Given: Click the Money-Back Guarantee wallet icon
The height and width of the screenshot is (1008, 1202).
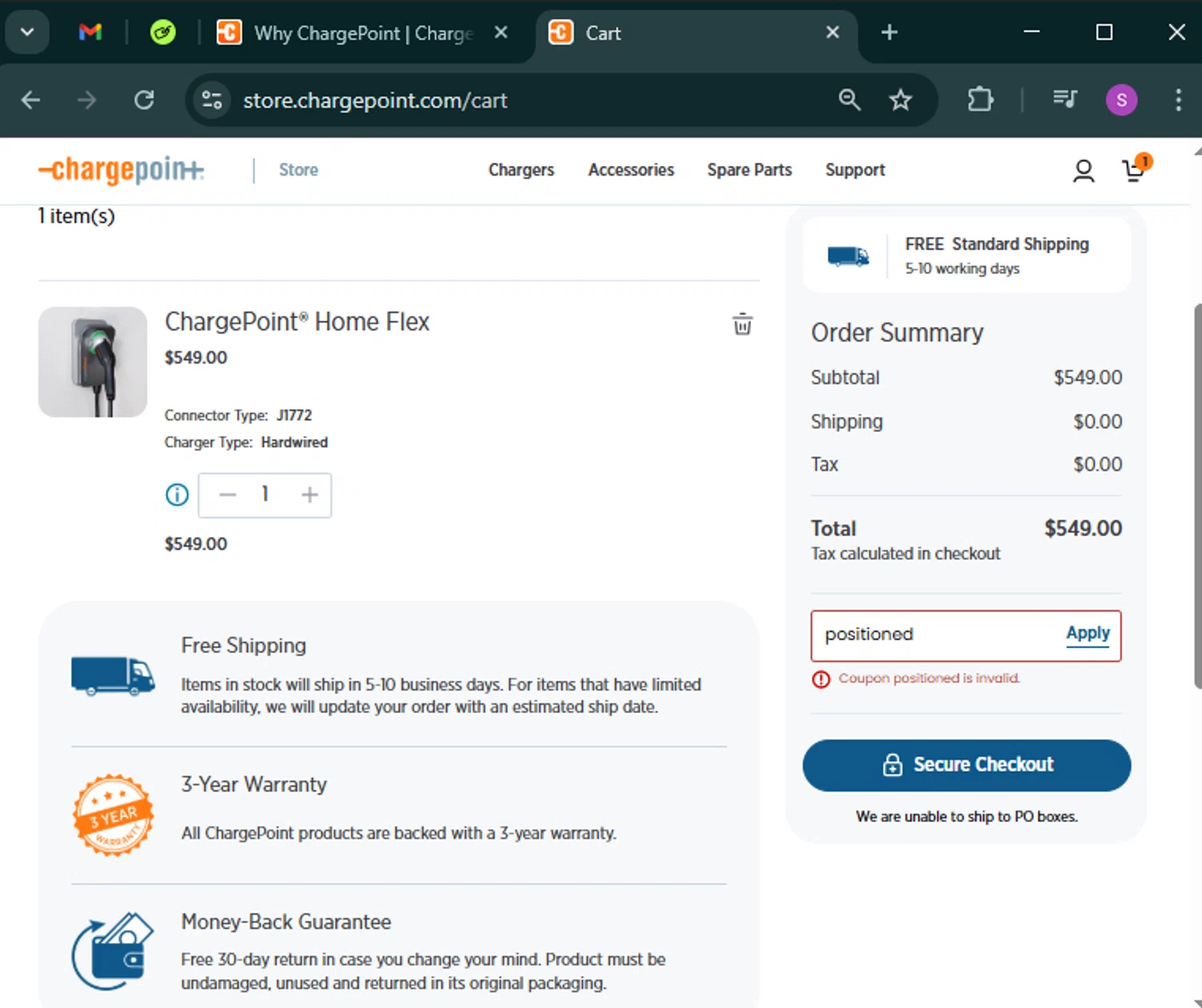Looking at the screenshot, I should coord(113,951).
